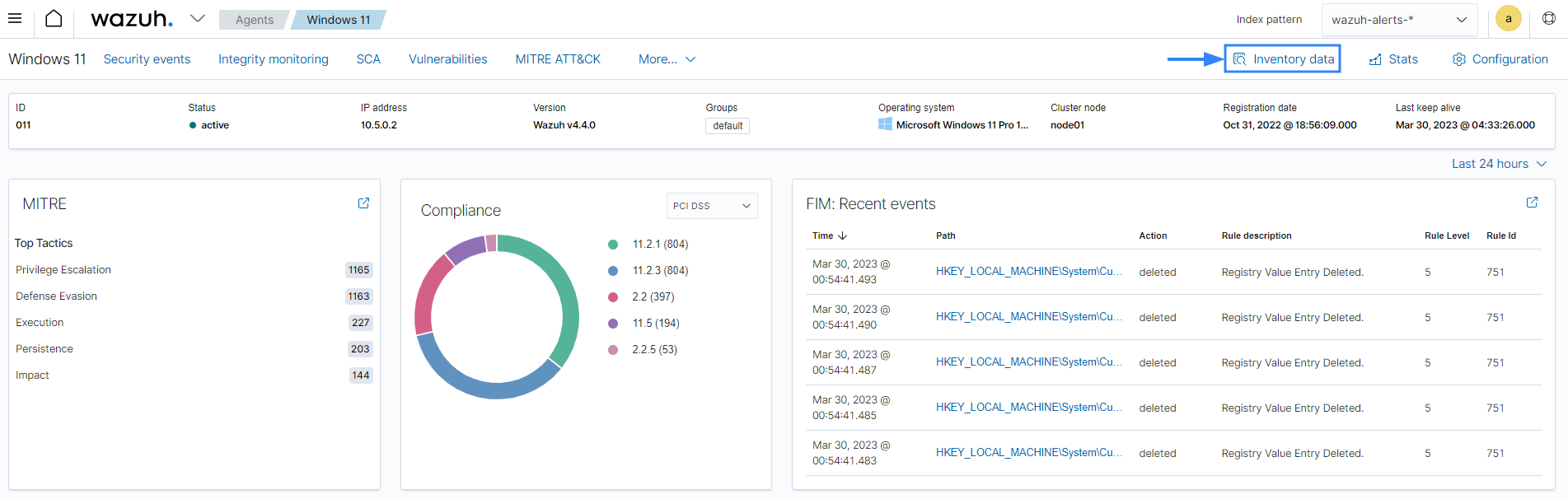Viewport: 1568px width, 499px height.
Task: Click the green 11.2.1 legend dot
Action: tap(613, 245)
